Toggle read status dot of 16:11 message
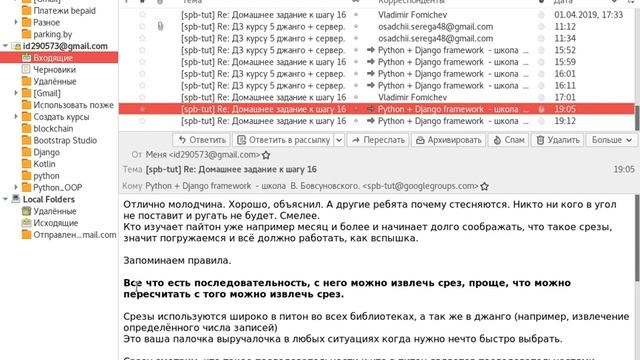This screenshot has height=360, width=640. [356, 86]
